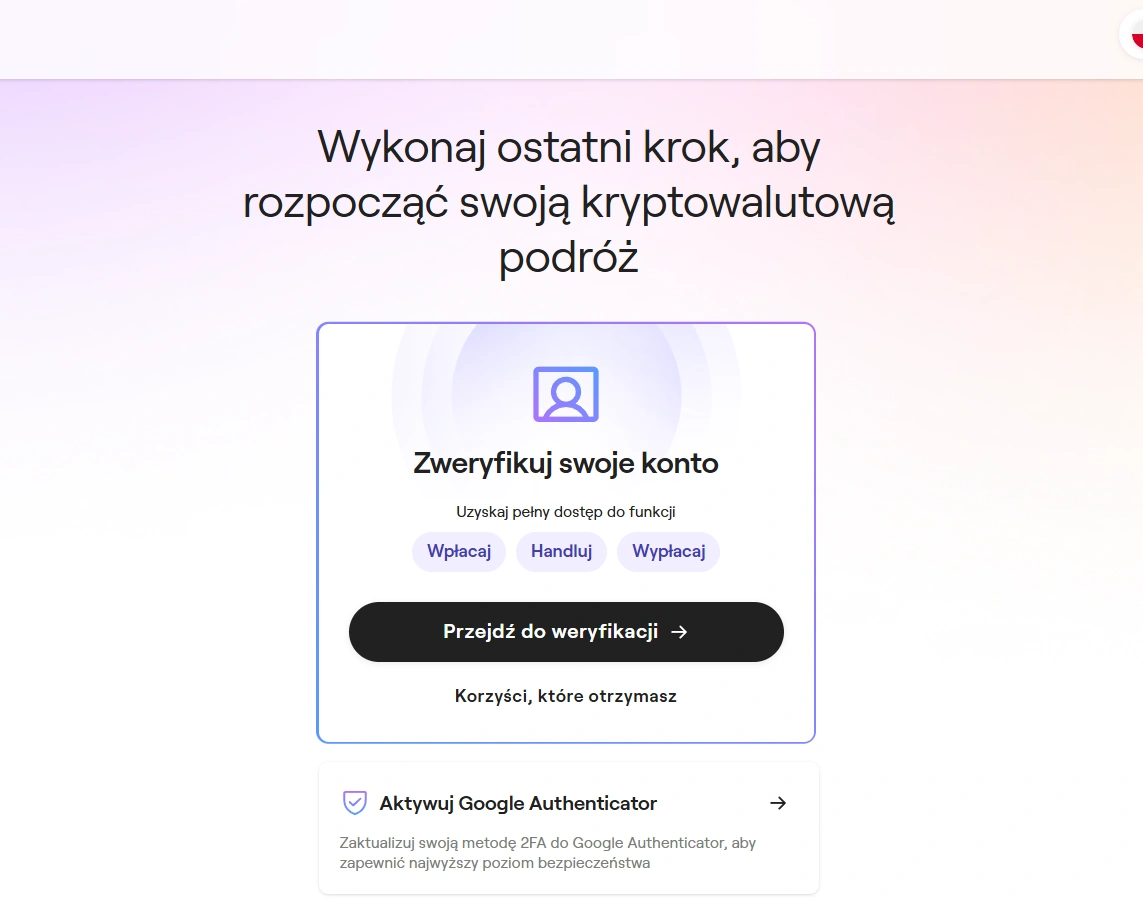This screenshot has width=1143, height=898.
Task: Click the rozpocząć swoją kryptowalutową headline line
Action: pyautogui.click(x=569, y=203)
